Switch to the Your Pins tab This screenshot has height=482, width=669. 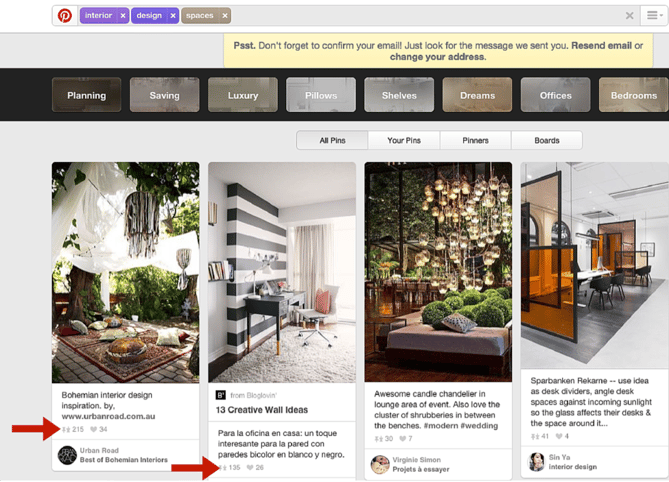(404, 140)
